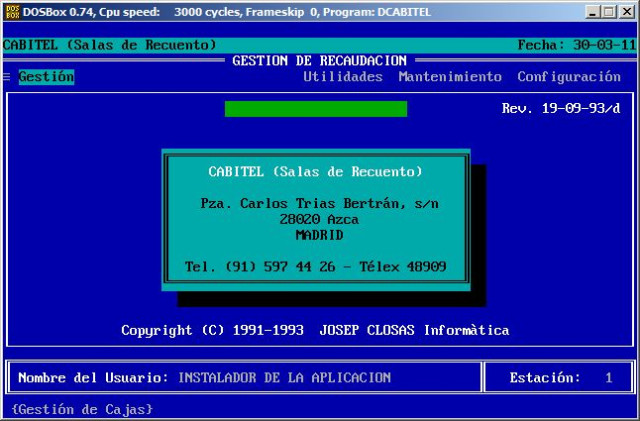Open the Configuración menu
This screenshot has height=421, width=640.
(569, 77)
